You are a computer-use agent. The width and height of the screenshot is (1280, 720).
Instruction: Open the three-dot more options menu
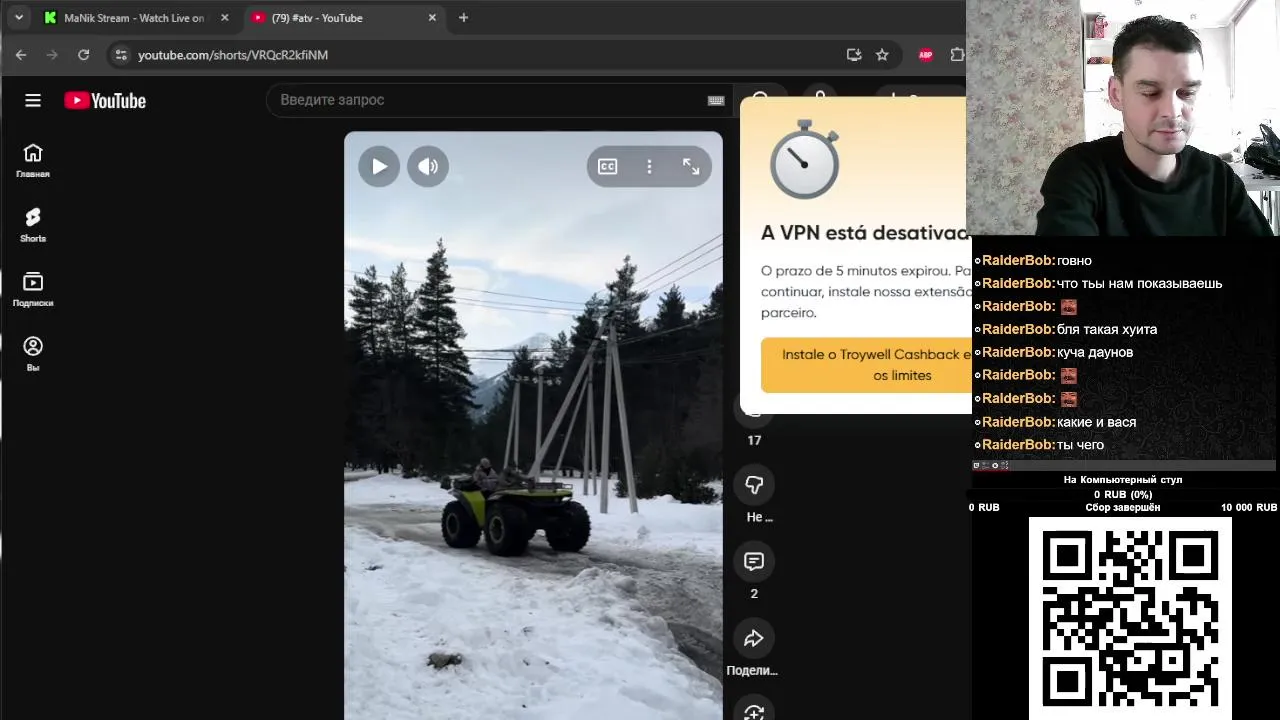tap(649, 167)
